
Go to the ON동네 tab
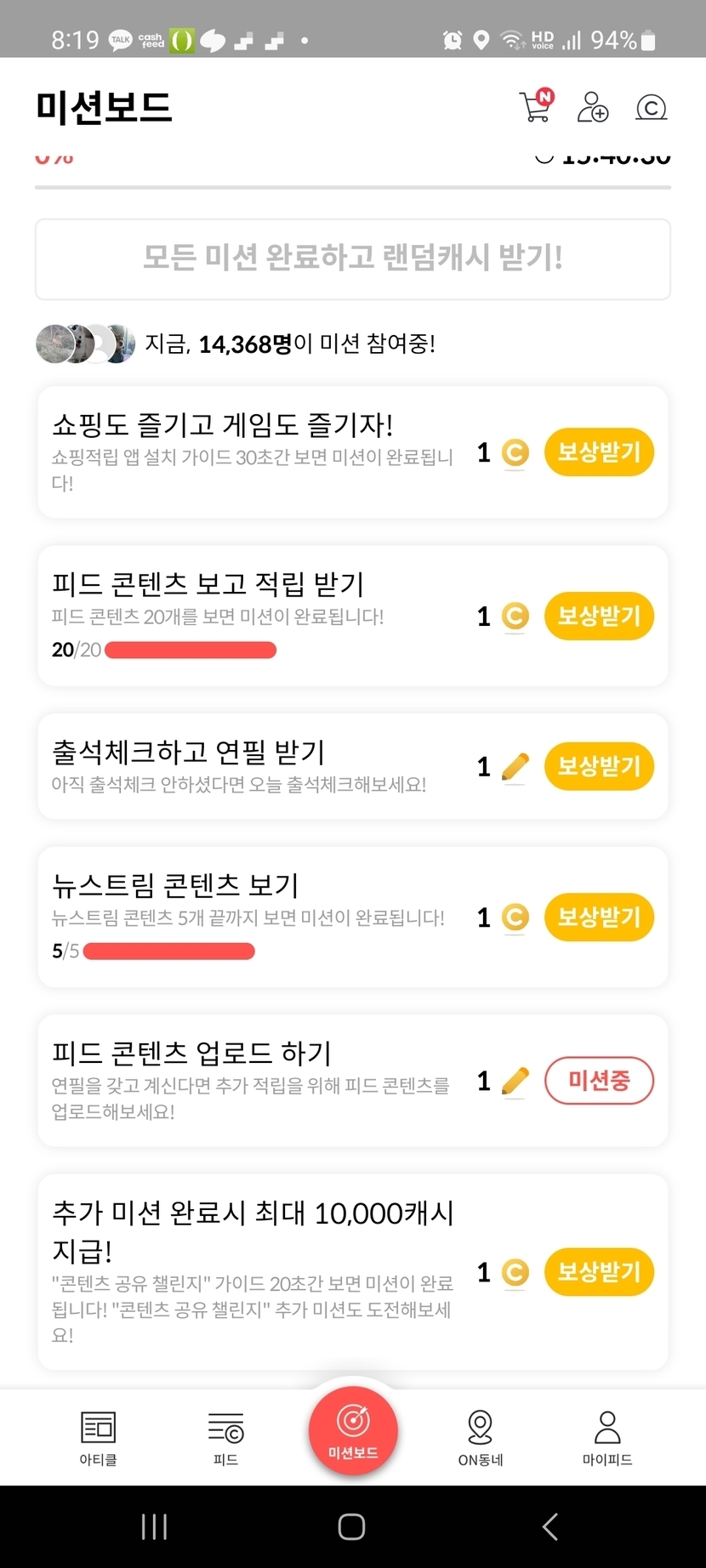[481, 1438]
